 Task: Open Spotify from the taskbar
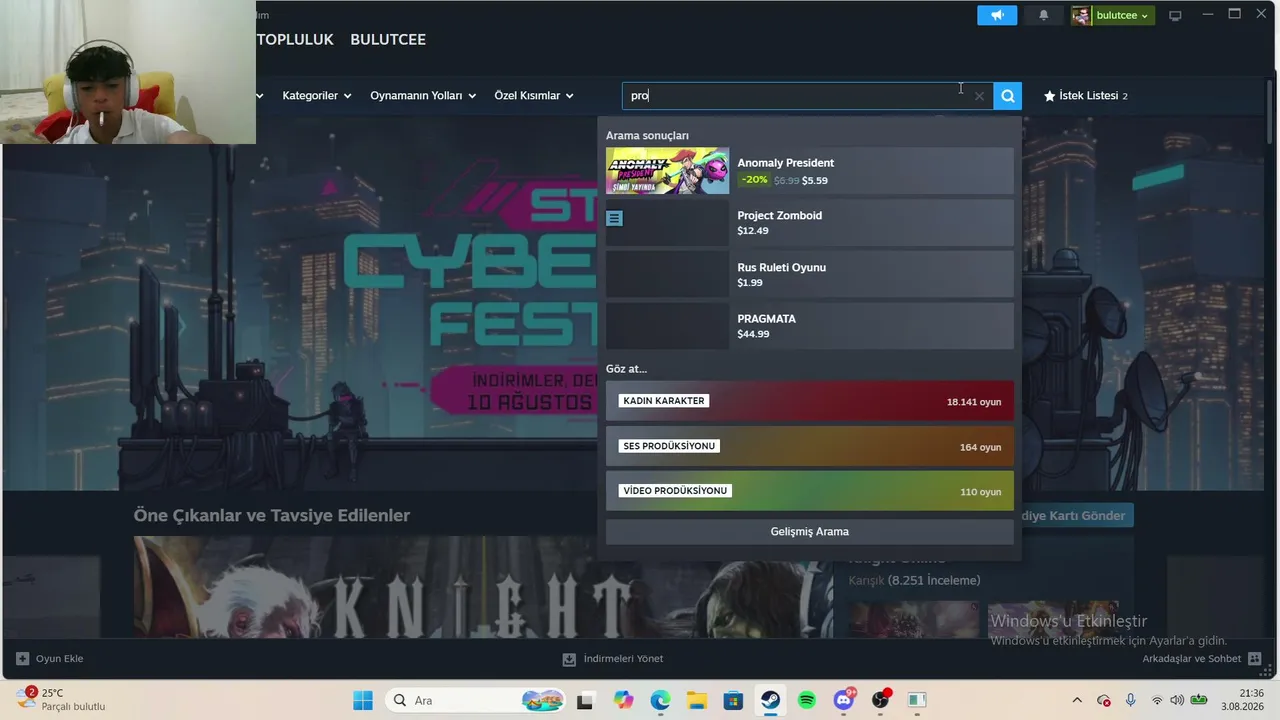807,700
